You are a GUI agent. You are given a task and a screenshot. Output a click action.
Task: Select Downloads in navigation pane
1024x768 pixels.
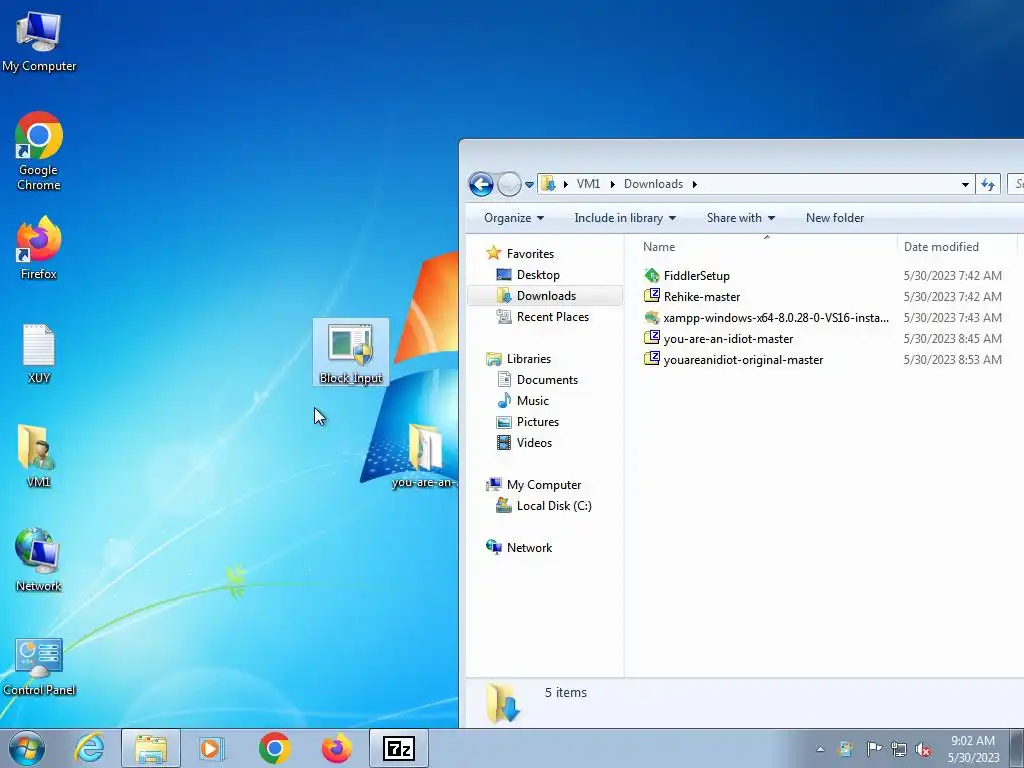(546, 296)
